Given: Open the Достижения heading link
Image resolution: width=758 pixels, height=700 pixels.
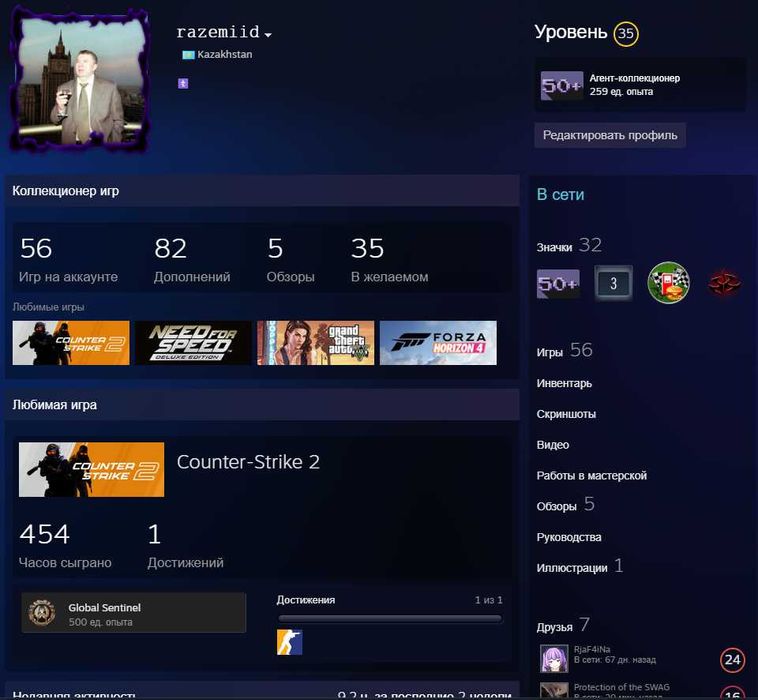Looking at the screenshot, I should tap(306, 600).
